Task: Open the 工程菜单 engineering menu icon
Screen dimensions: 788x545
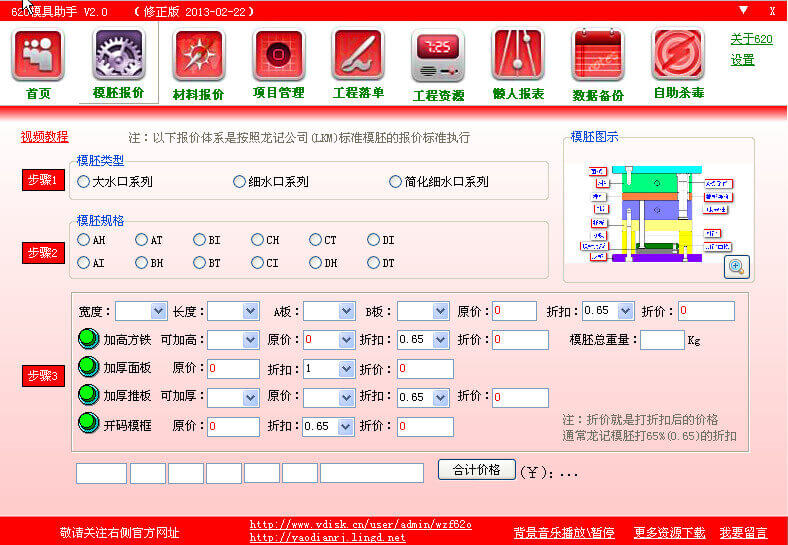Action: 358,56
